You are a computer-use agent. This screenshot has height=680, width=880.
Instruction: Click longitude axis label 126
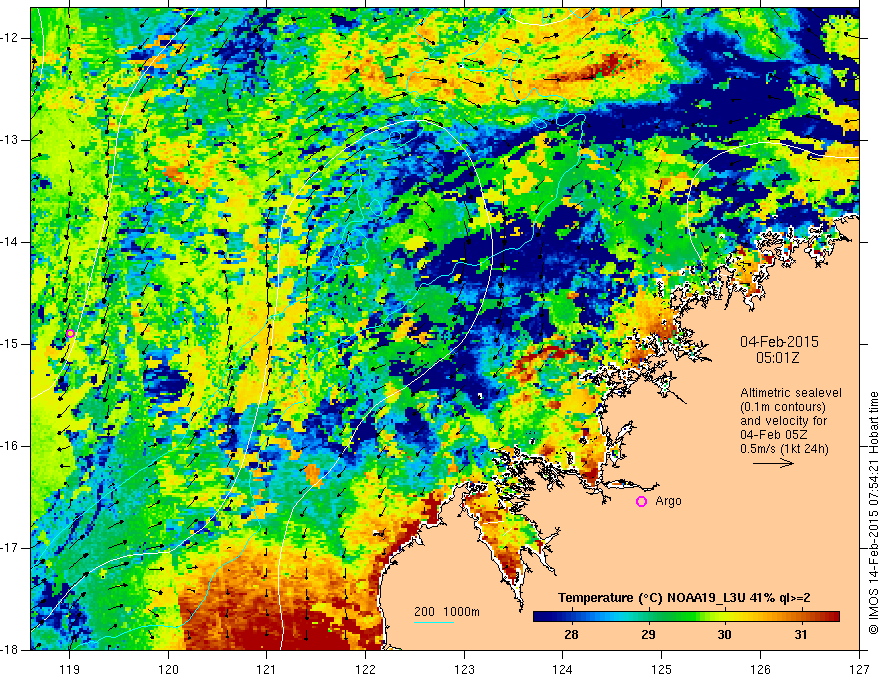pos(760,669)
